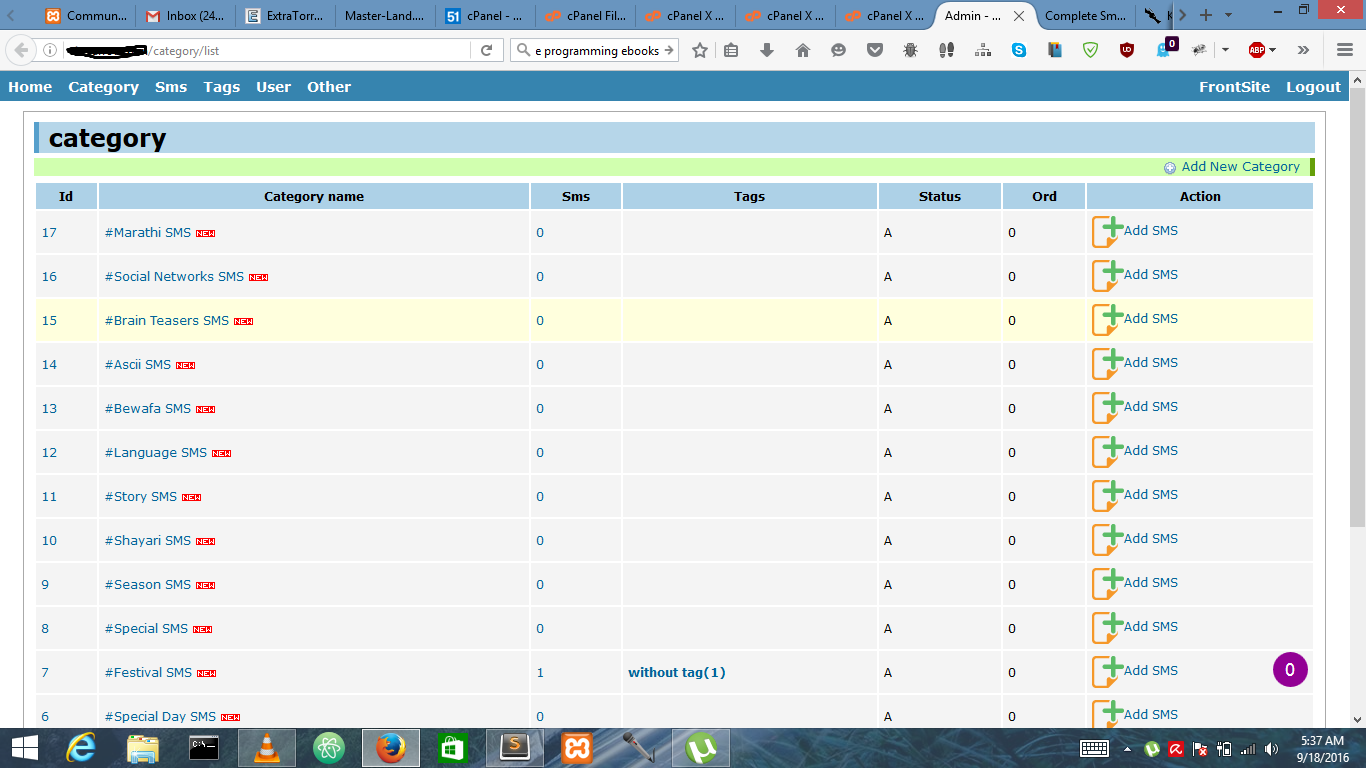Click in the browser search field
Image resolution: width=1366 pixels, height=768 pixels.
[597, 50]
